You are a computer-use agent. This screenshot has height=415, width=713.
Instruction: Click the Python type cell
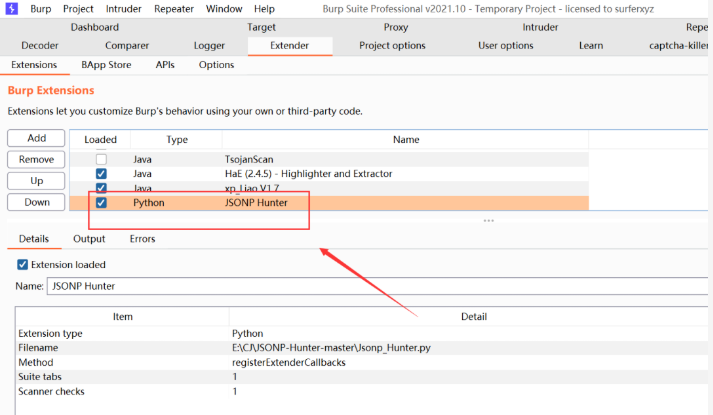[x=149, y=203]
